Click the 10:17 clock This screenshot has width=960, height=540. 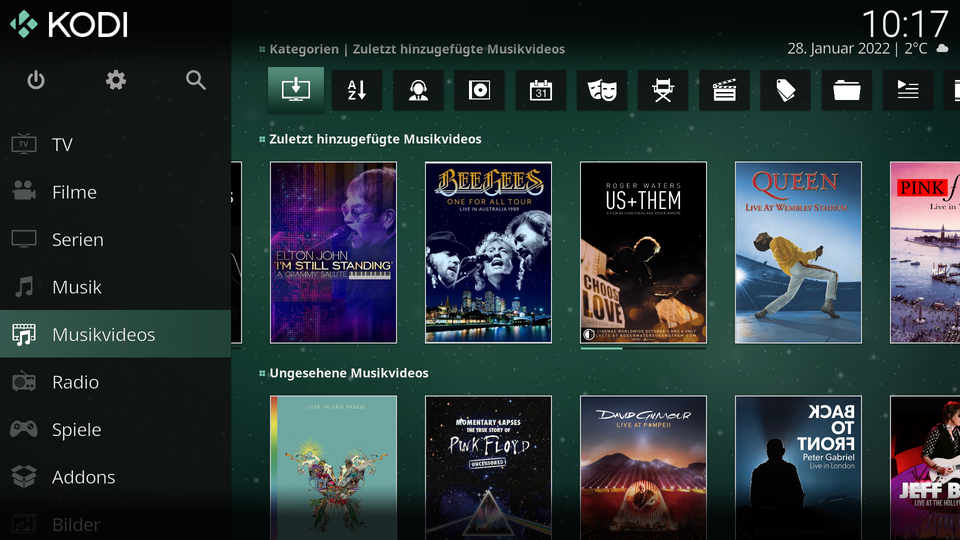coord(905,24)
